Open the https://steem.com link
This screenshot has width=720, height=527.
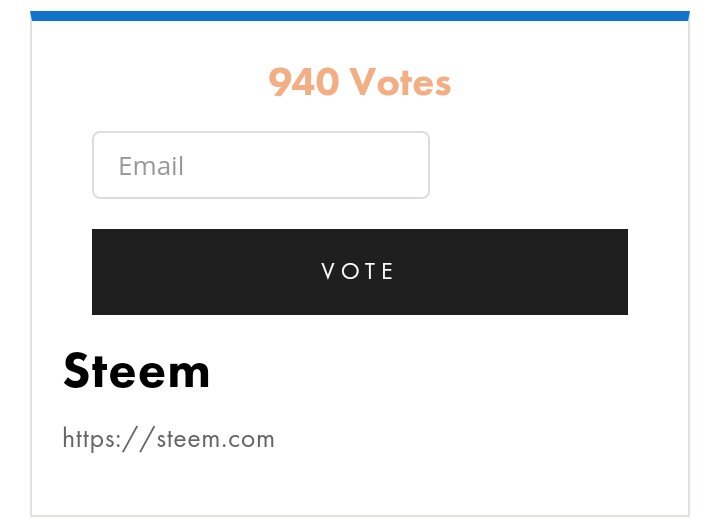(x=168, y=439)
